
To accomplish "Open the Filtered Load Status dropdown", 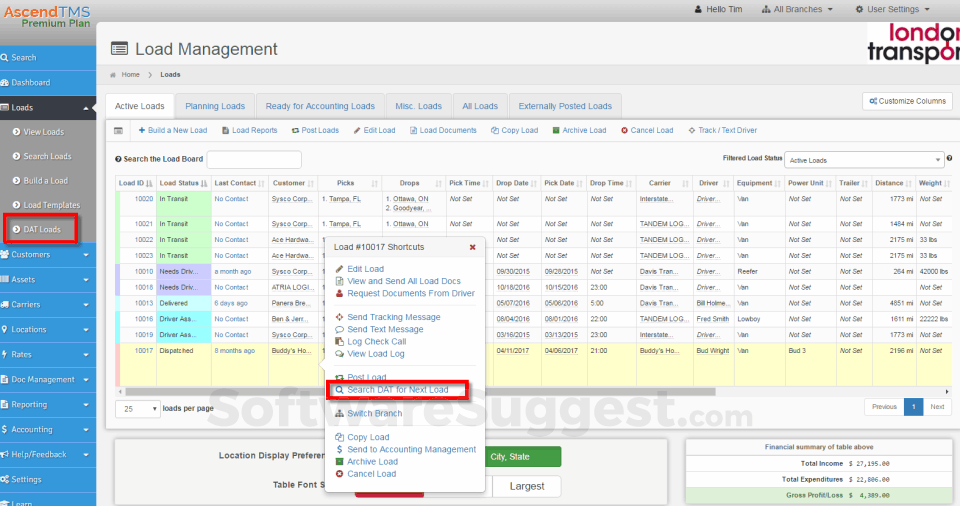I will pyautogui.click(x=863, y=160).
